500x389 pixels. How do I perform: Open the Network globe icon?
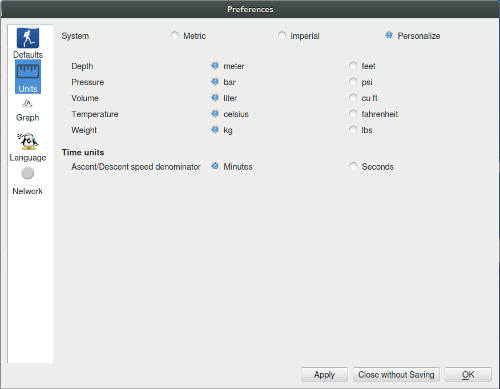coord(28,181)
